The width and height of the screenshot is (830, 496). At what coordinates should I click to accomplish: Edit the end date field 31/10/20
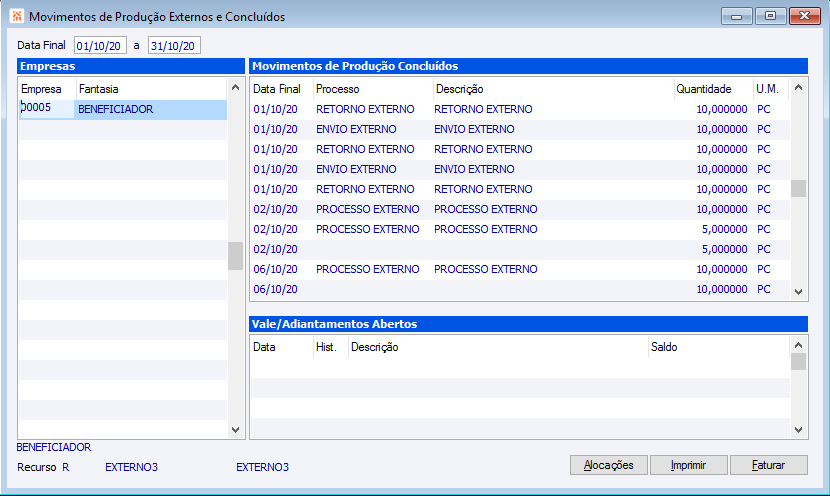pyautogui.click(x=174, y=46)
